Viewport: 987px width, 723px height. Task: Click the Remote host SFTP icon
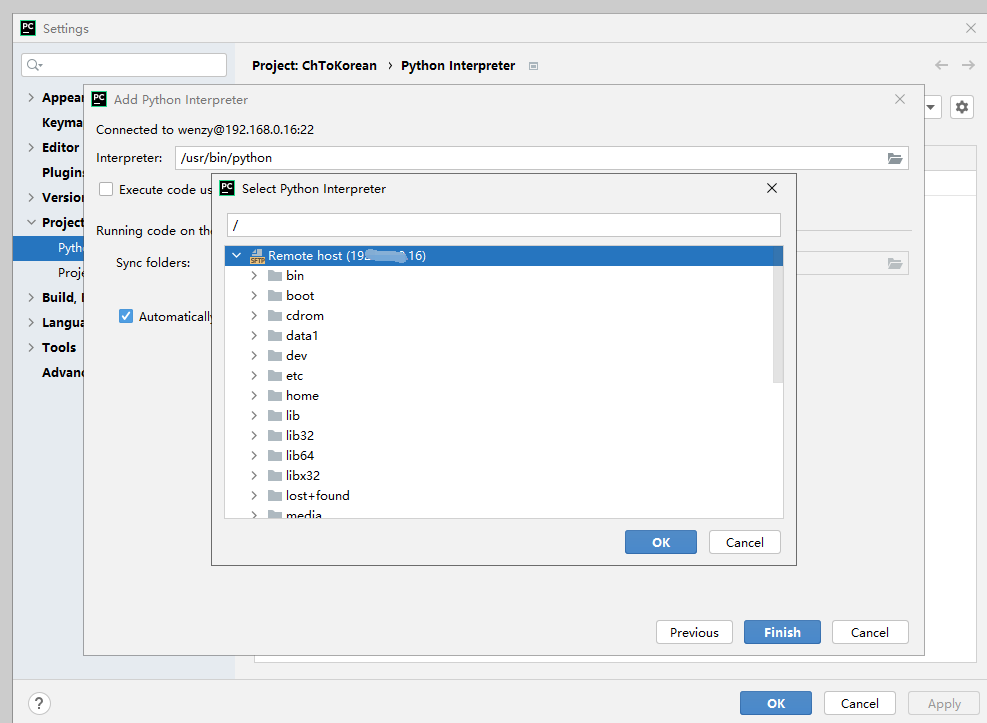point(257,255)
